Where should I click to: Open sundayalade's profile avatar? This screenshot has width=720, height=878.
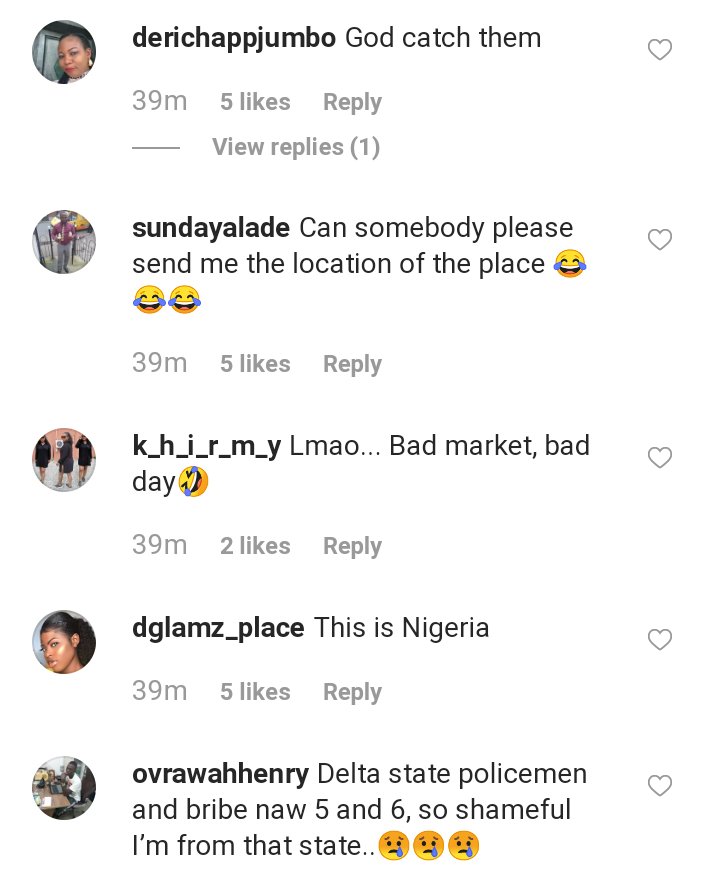pyautogui.click(x=64, y=242)
